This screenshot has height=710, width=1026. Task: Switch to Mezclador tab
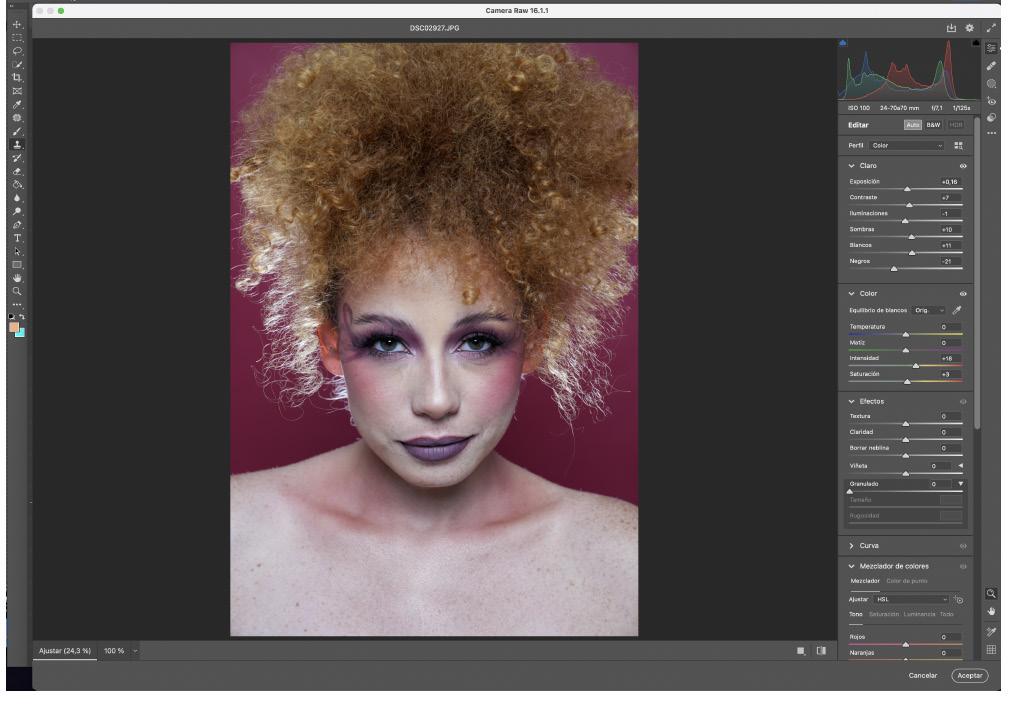click(x=864, y=581)
